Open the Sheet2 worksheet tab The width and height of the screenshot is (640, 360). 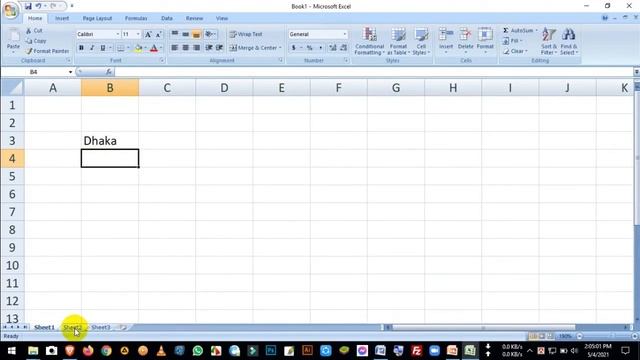click(x=72, y=327)
